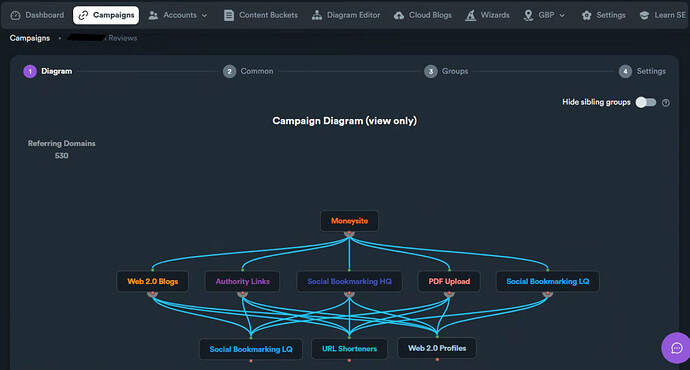Open Cloud Blogs menu item
The height and width of the screenshot is (370, 690).
[x=422, y=15]
